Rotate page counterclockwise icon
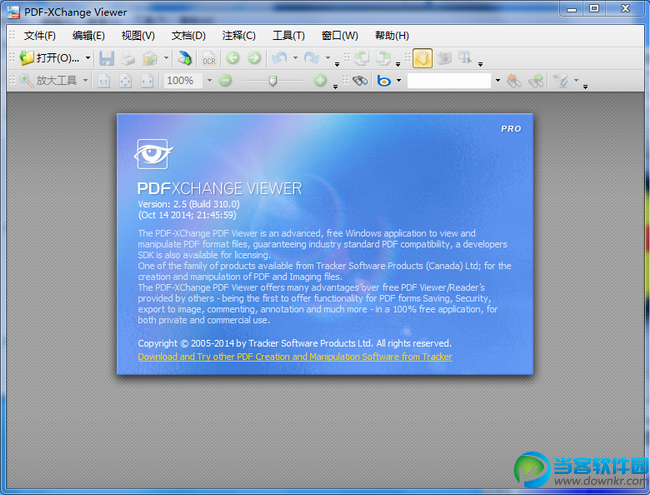This screenshot has height=495, width=650. (361, 58)
